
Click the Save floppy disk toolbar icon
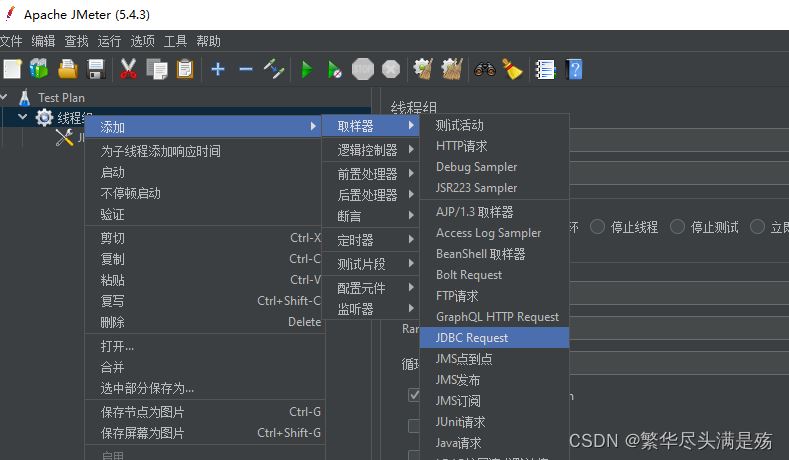pyautogui.click(x=96, y=69)
